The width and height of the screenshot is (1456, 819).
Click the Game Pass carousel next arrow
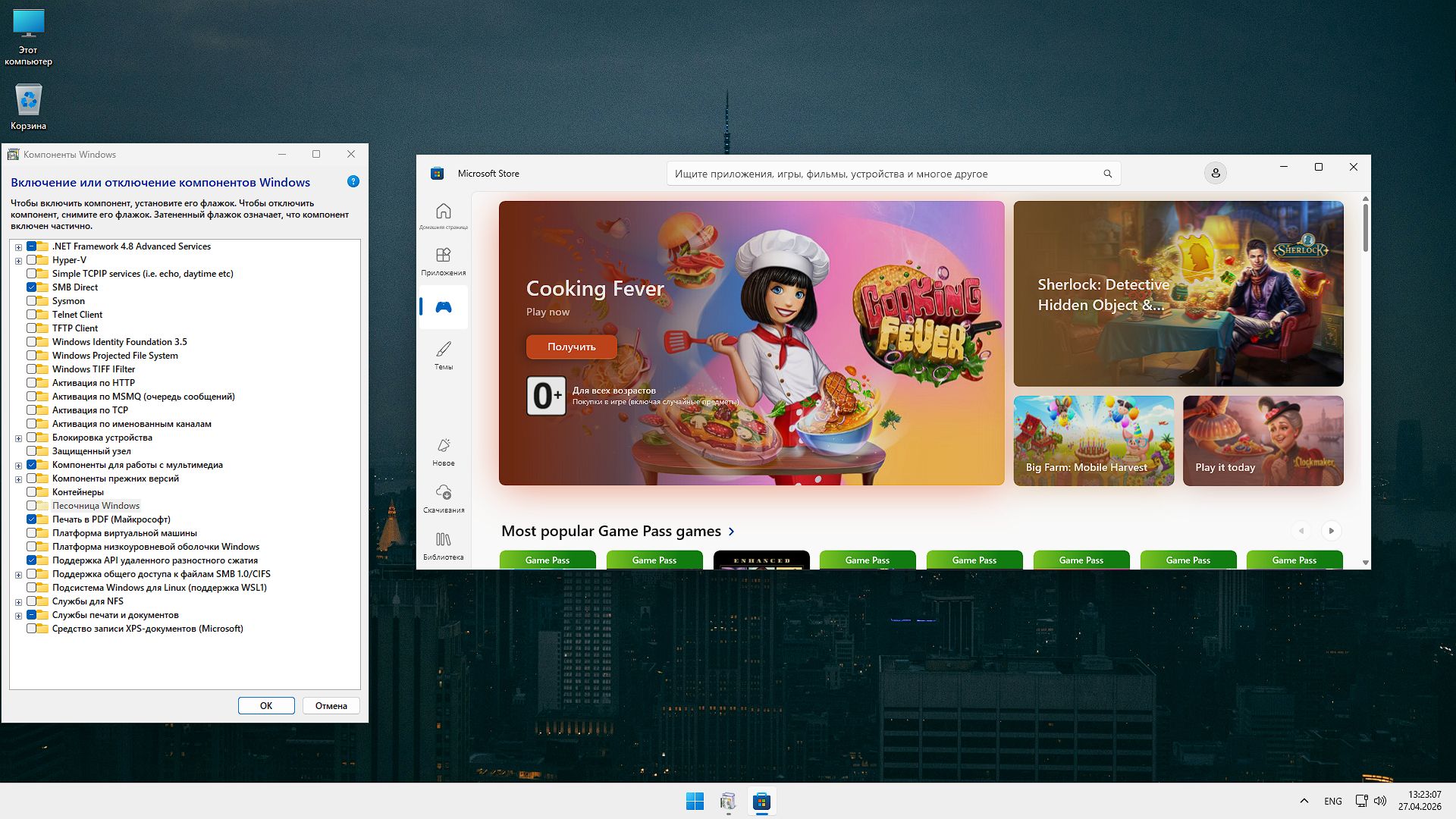coord(1331,531)
